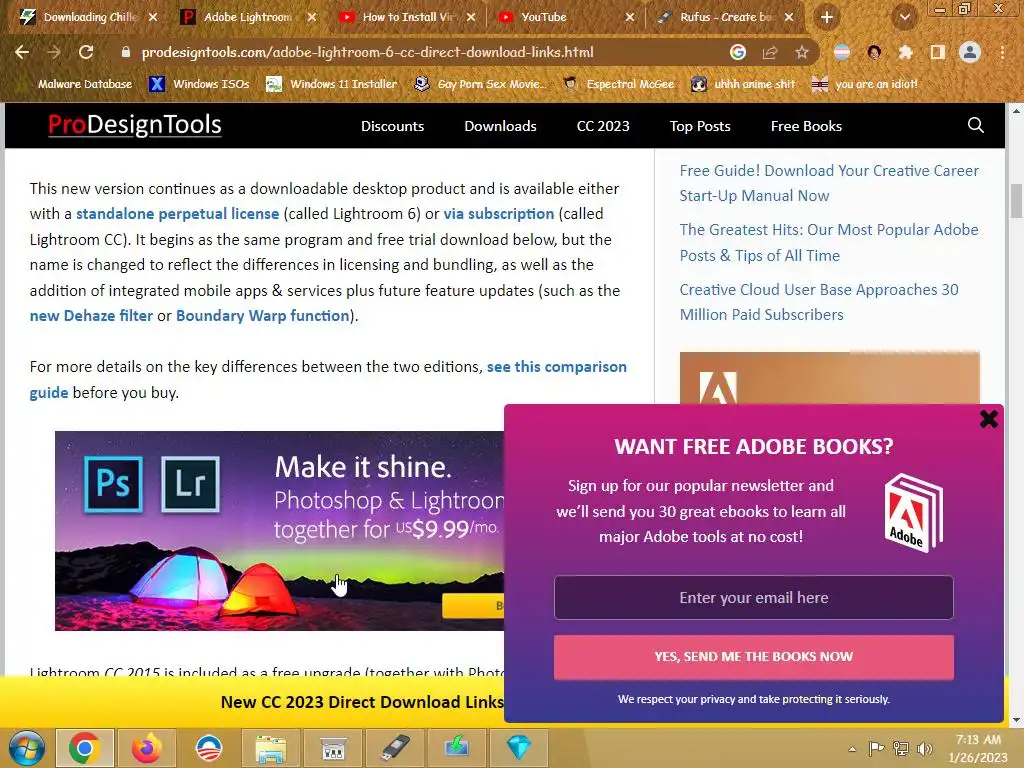Close the YouTube tab

[x=630, y=17]
